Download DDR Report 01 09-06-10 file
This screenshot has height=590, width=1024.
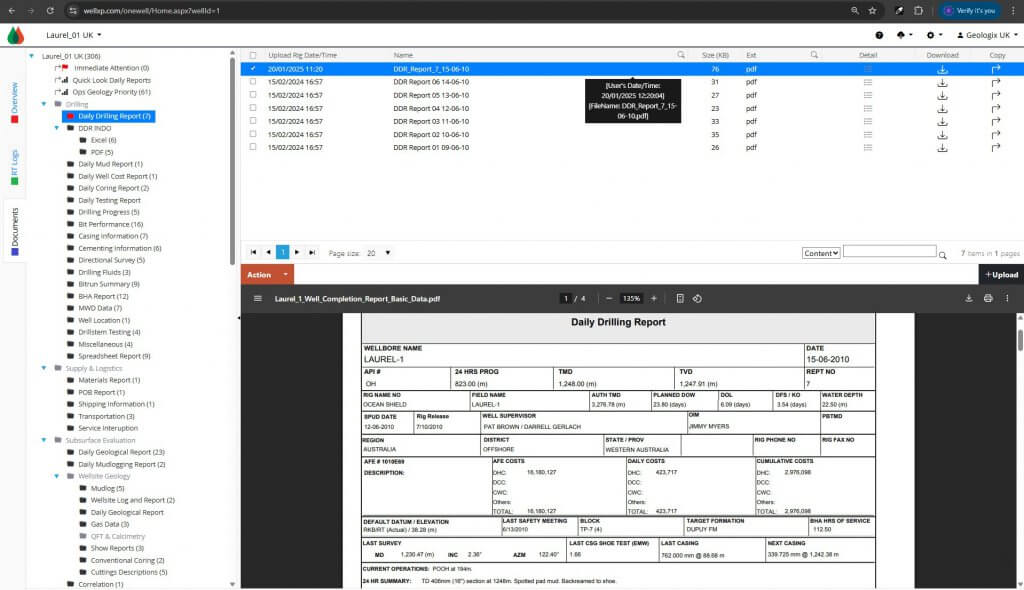coord(942,148)
